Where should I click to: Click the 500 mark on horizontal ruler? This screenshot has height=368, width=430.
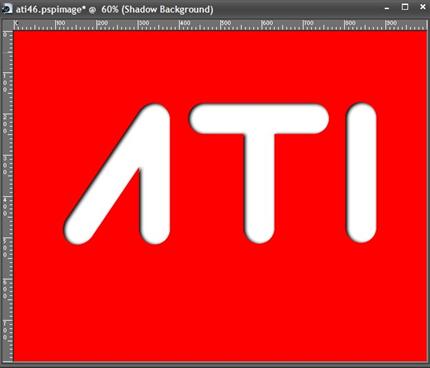(226, 23)
